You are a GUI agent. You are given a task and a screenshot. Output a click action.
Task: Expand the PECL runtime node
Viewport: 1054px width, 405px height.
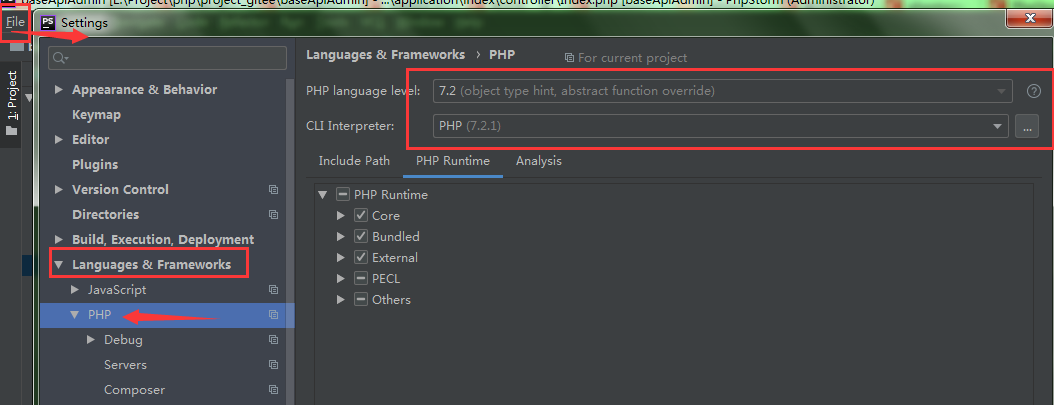(x=341, y=279)
